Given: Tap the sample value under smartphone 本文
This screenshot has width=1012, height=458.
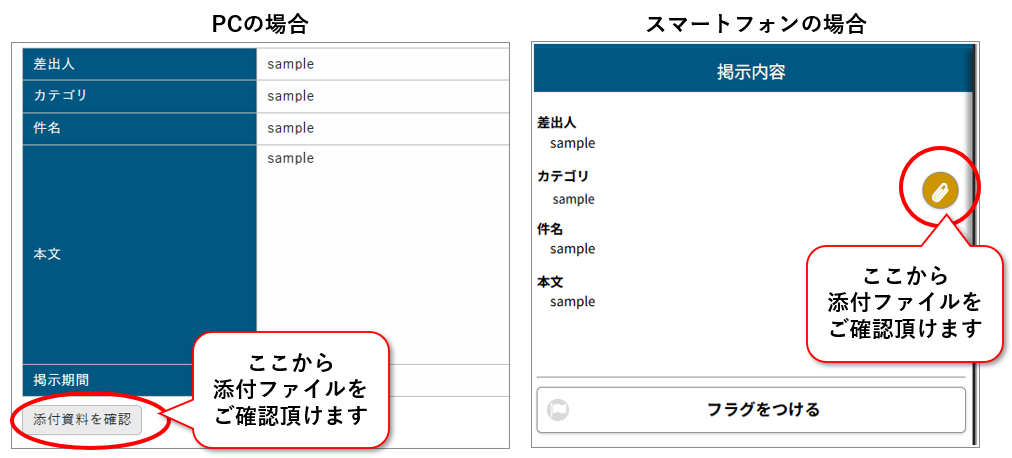Looking at the screenshot, I should 572,301.
